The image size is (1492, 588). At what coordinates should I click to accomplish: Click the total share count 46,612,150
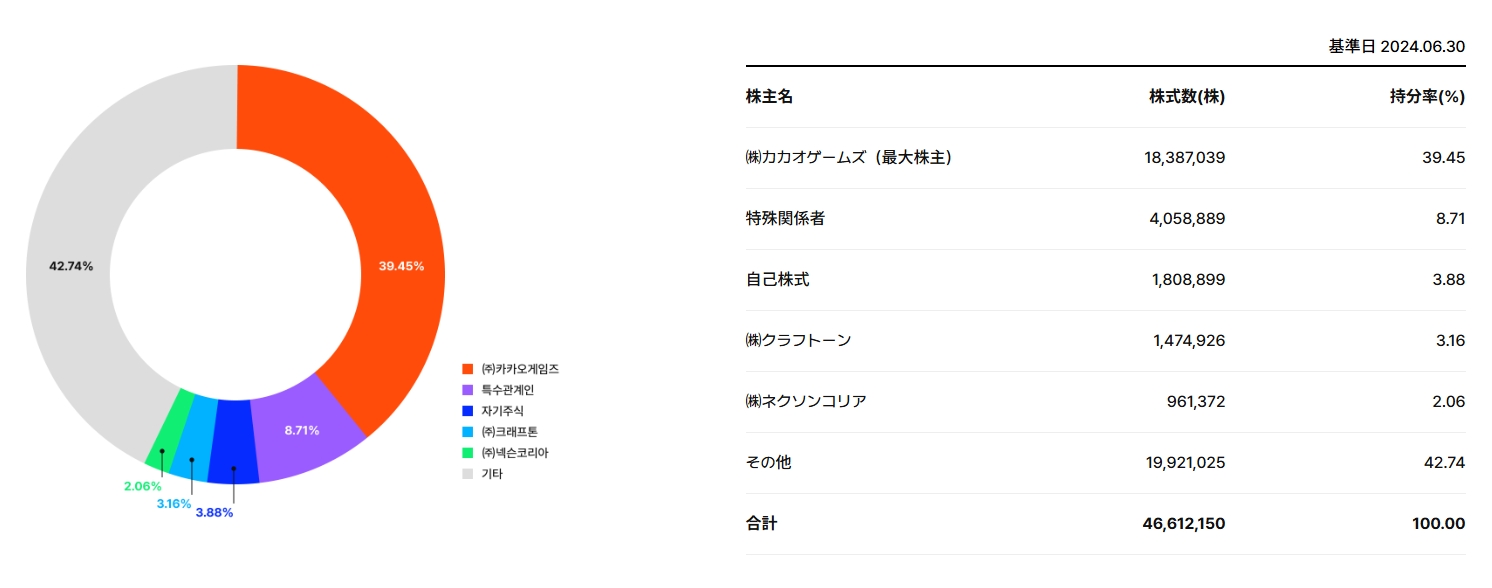coord(1183,524)
